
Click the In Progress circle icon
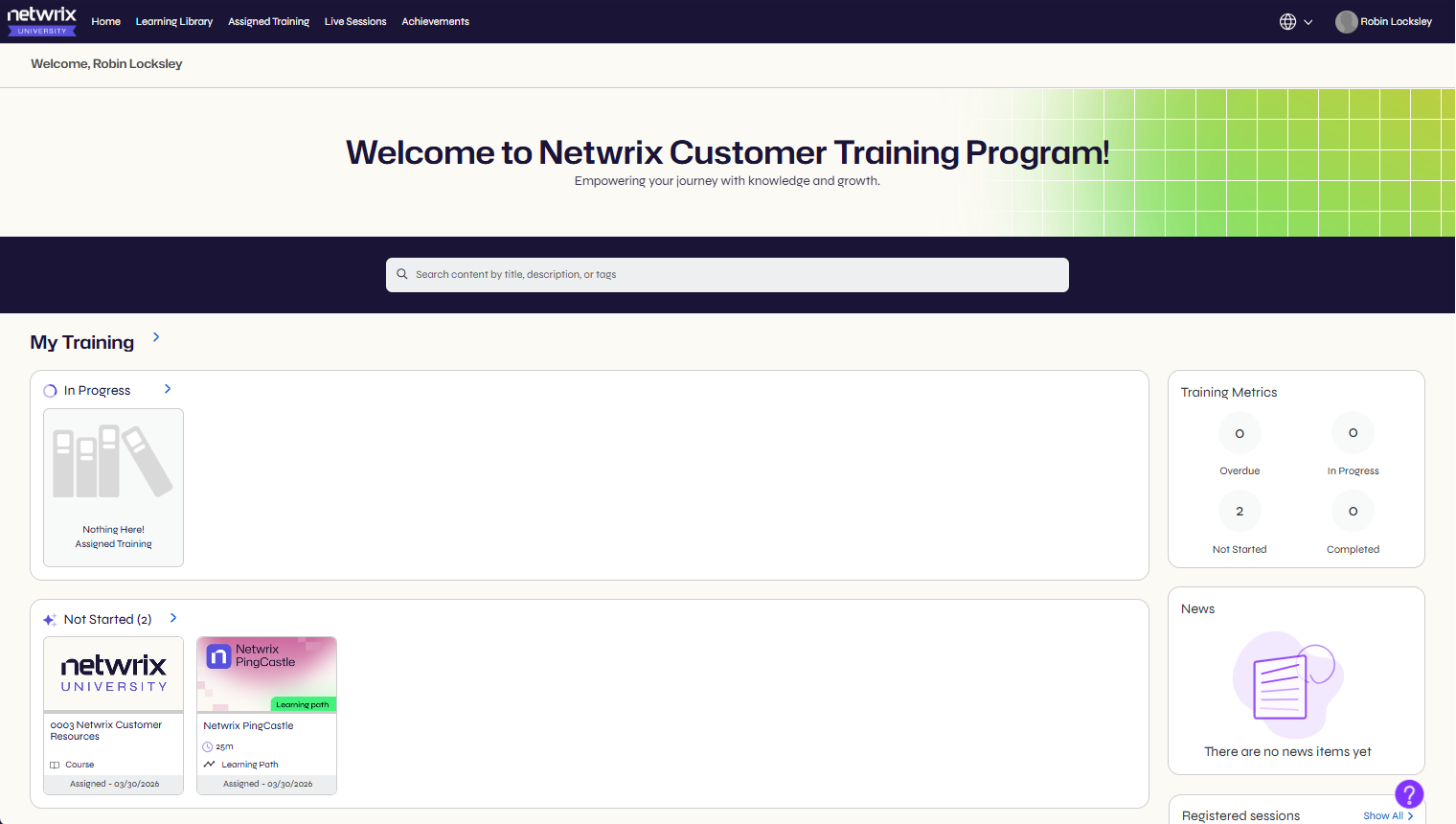point(49,390)
